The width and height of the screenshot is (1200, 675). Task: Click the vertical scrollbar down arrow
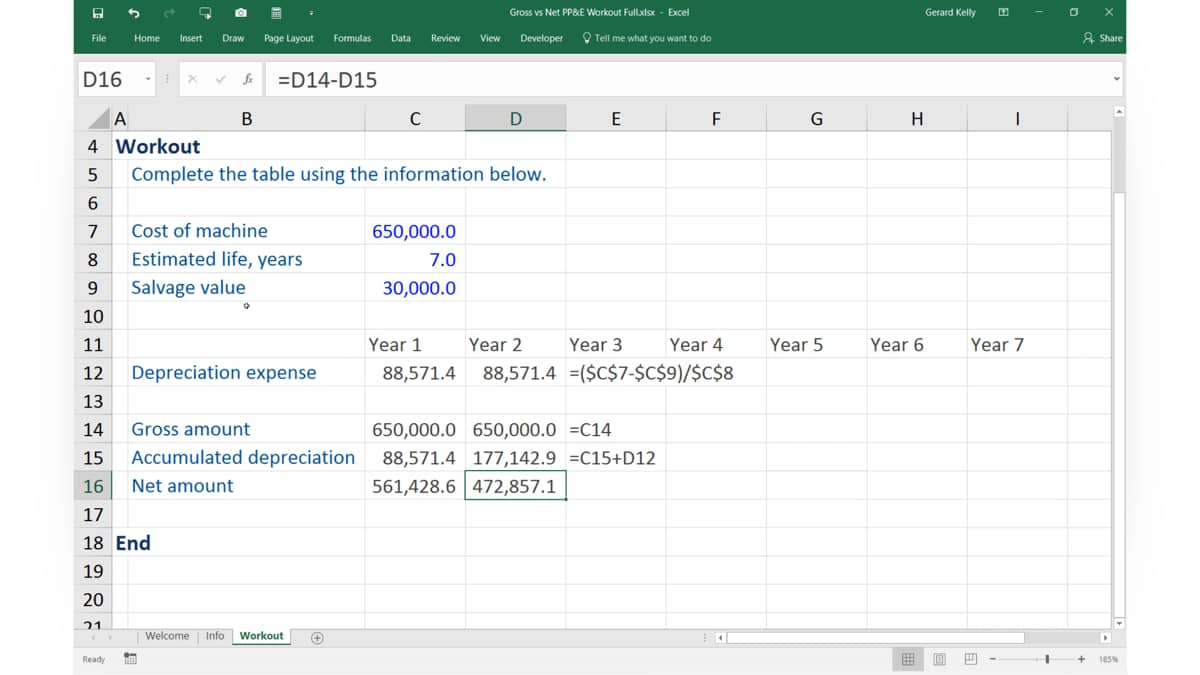pyautogui.click(x=1119, y=623)
